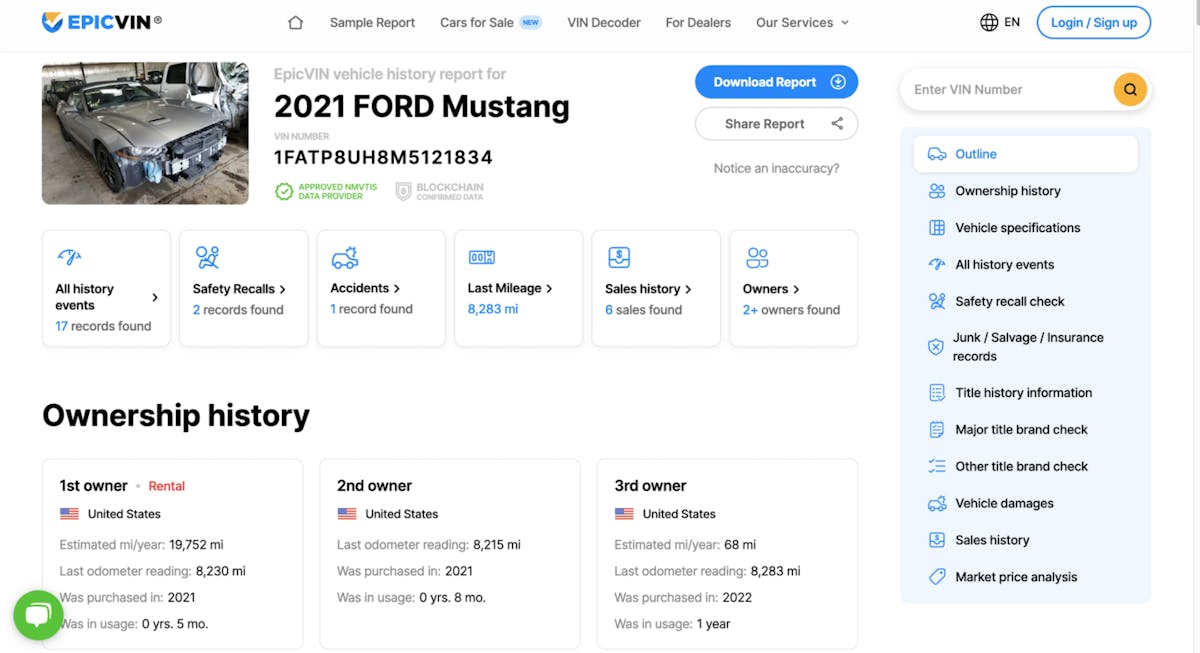Click the globe language icon

click(989, 22)
